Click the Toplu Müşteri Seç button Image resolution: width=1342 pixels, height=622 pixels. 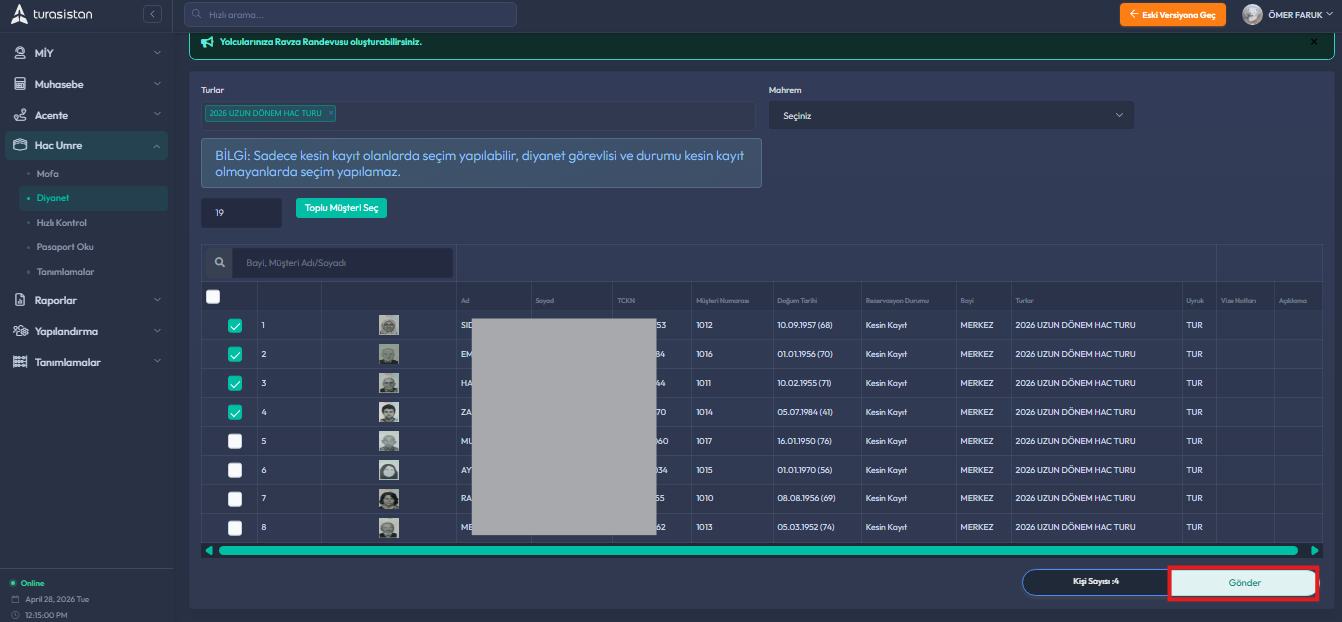[x=341, y=208]
